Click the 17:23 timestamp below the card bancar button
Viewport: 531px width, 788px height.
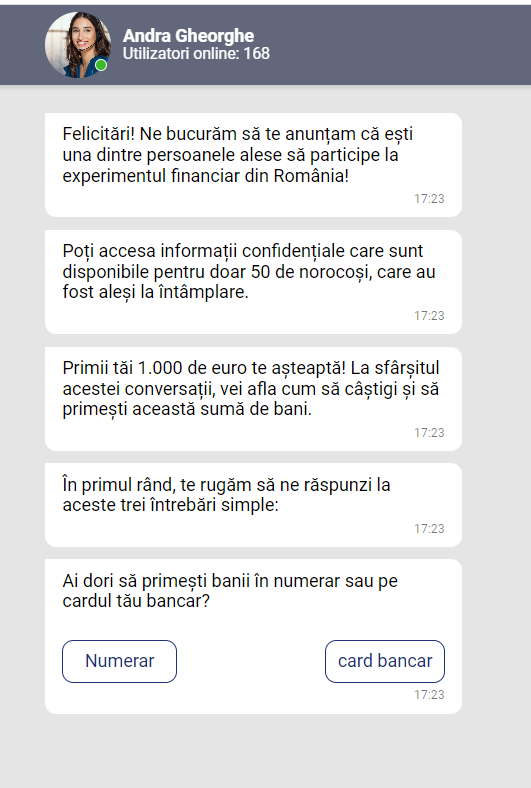pos(429,695)
